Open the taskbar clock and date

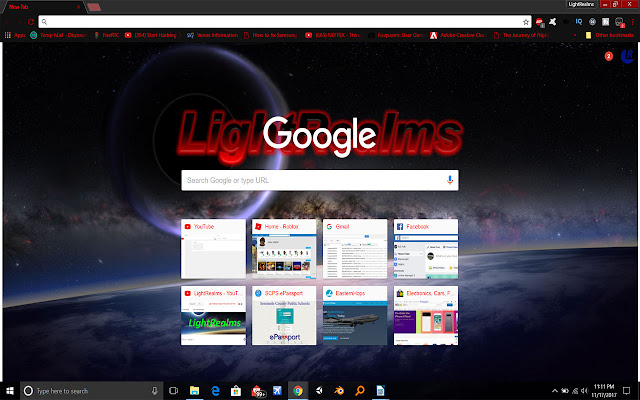[x=604, y=391]
